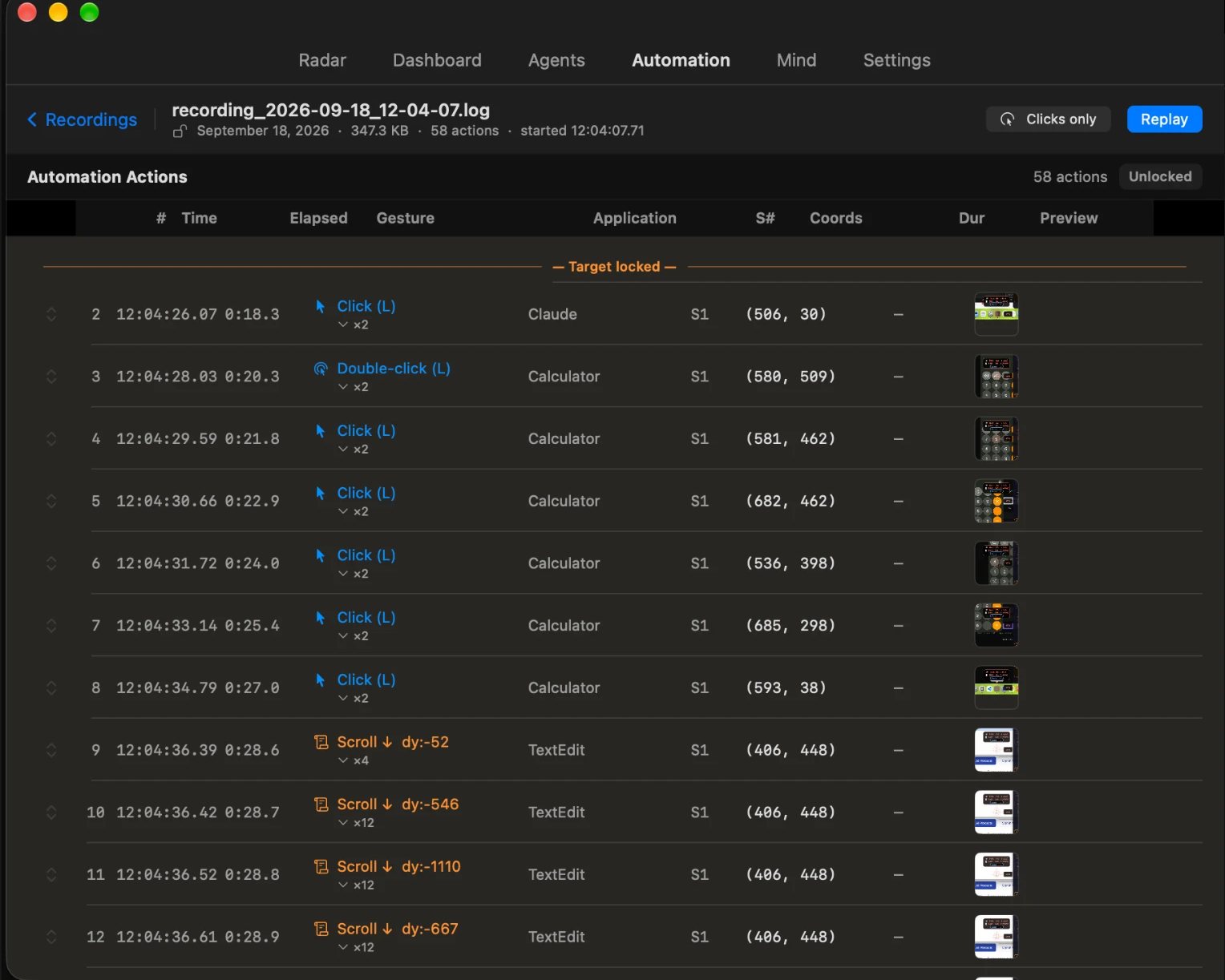Switch to the Dashboard tab

coord(437,60)
